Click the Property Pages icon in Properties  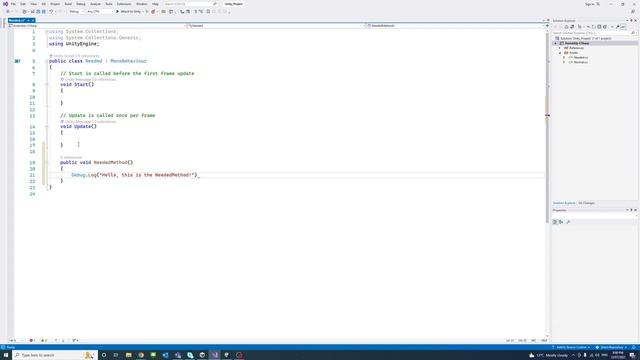pyautogui.click(x=568, y=222)
